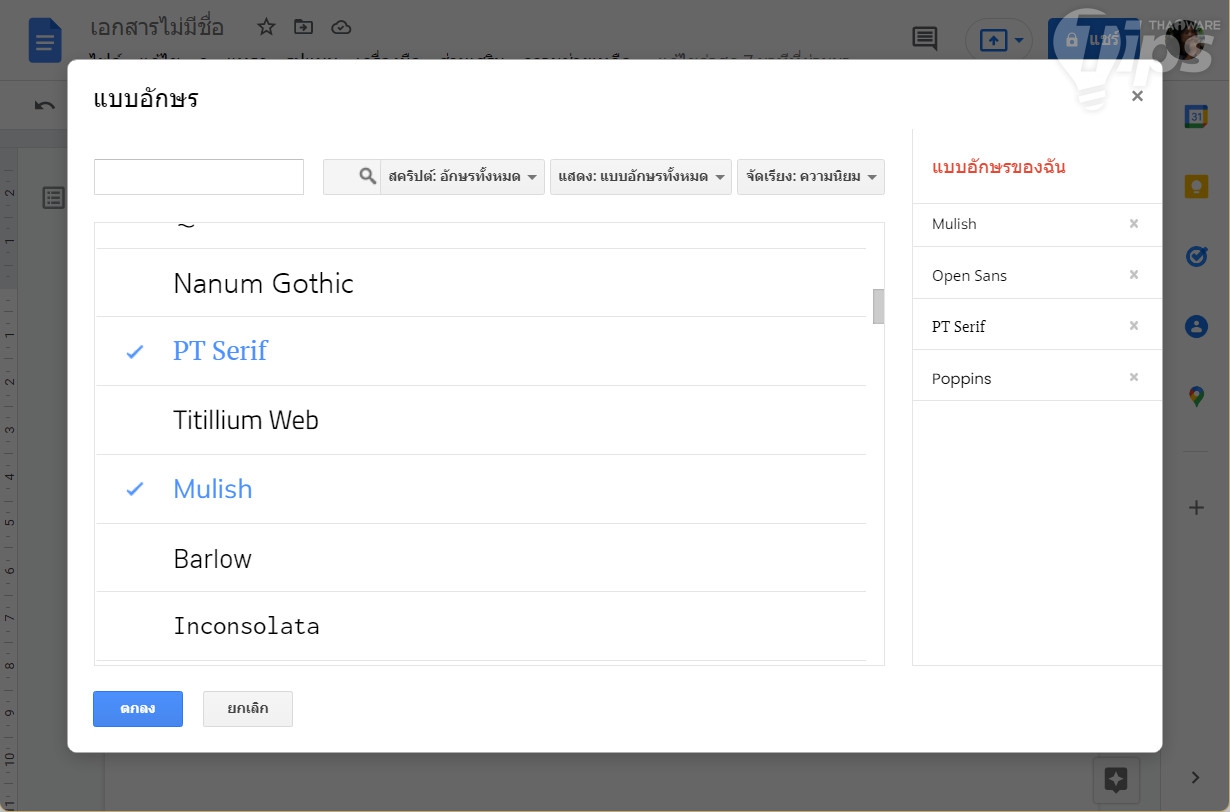
Task: Remove Mulish from My fonts list
Action: pyautogui.click(x=1134, y=224)
